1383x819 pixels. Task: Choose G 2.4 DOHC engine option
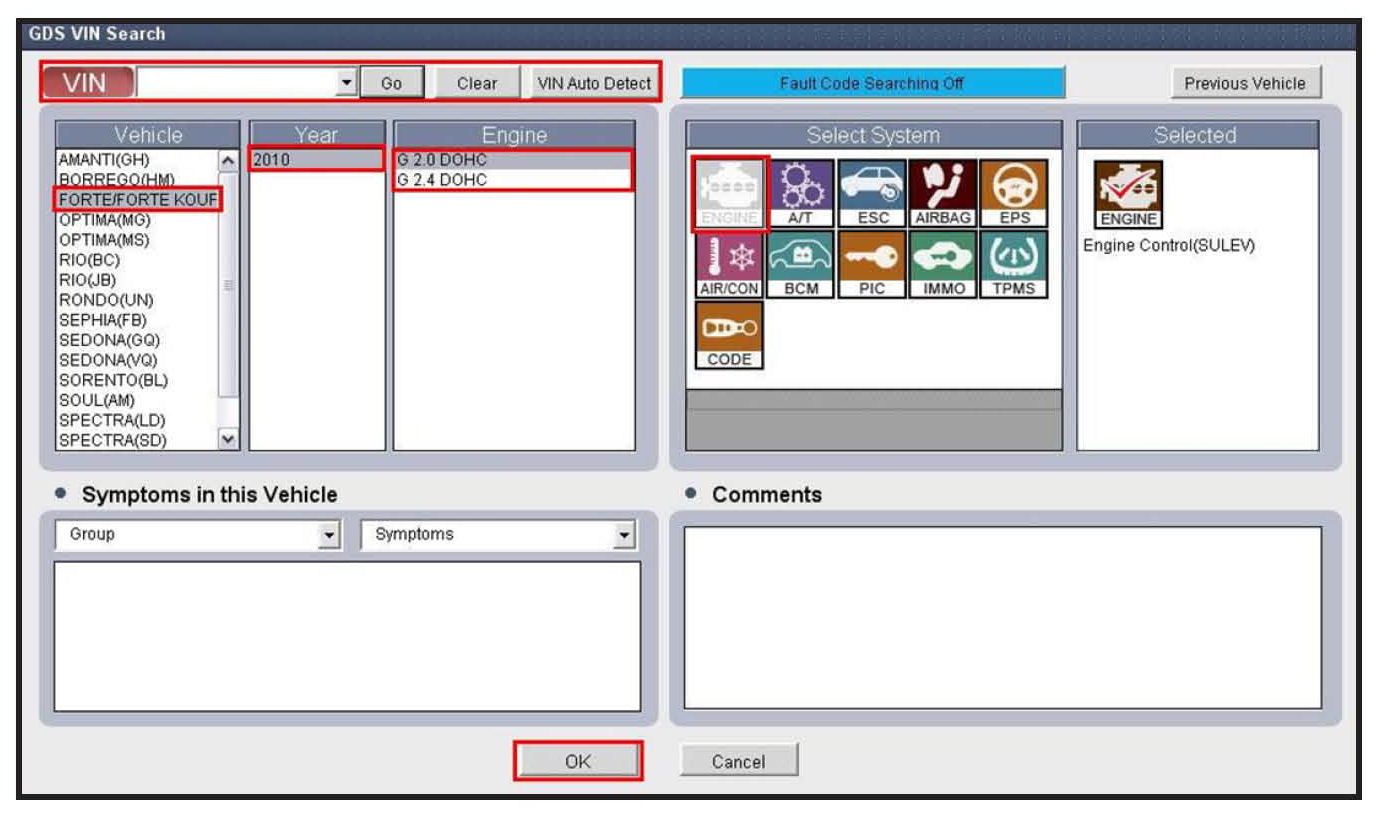513,180
